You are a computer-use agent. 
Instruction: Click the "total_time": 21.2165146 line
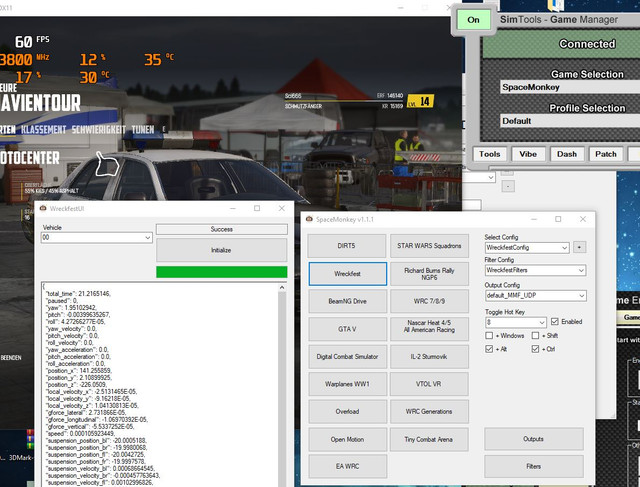click(x=78, y=294)
